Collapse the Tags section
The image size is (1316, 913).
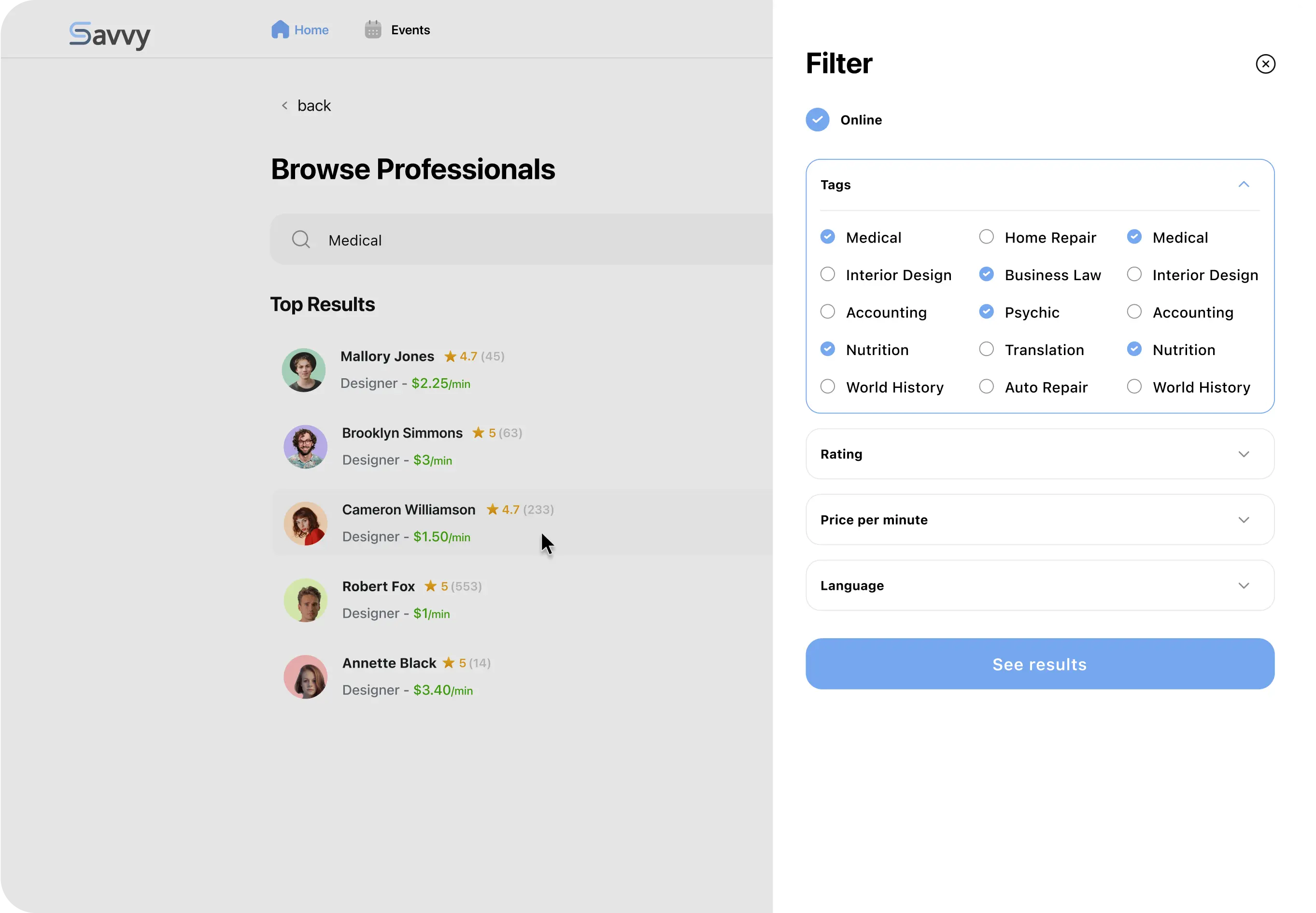click(1244, 185)
